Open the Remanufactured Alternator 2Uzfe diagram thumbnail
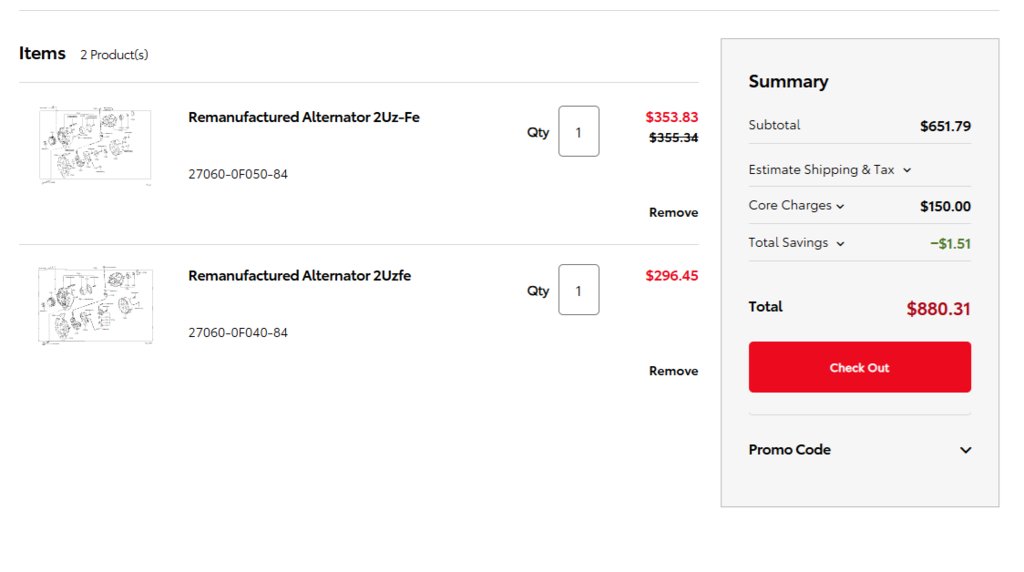This screenshot has height=572, width=1024. coord(95,304)
